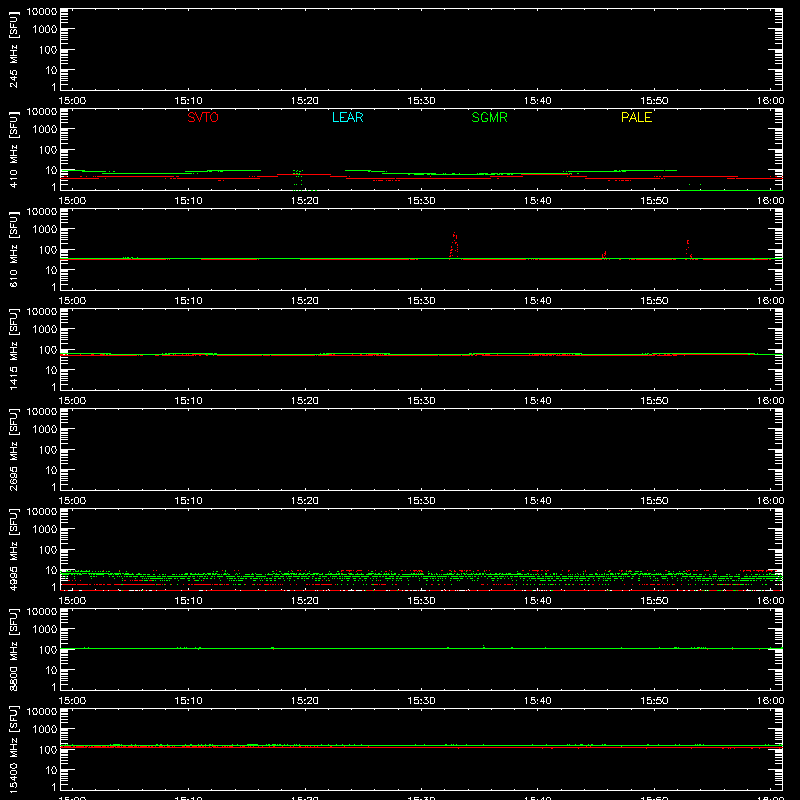Click the 15:20 tick under the 2695 MHz panel
This screenshot has height=800, width=800.
pyautogui.click(x=305, y=501)
